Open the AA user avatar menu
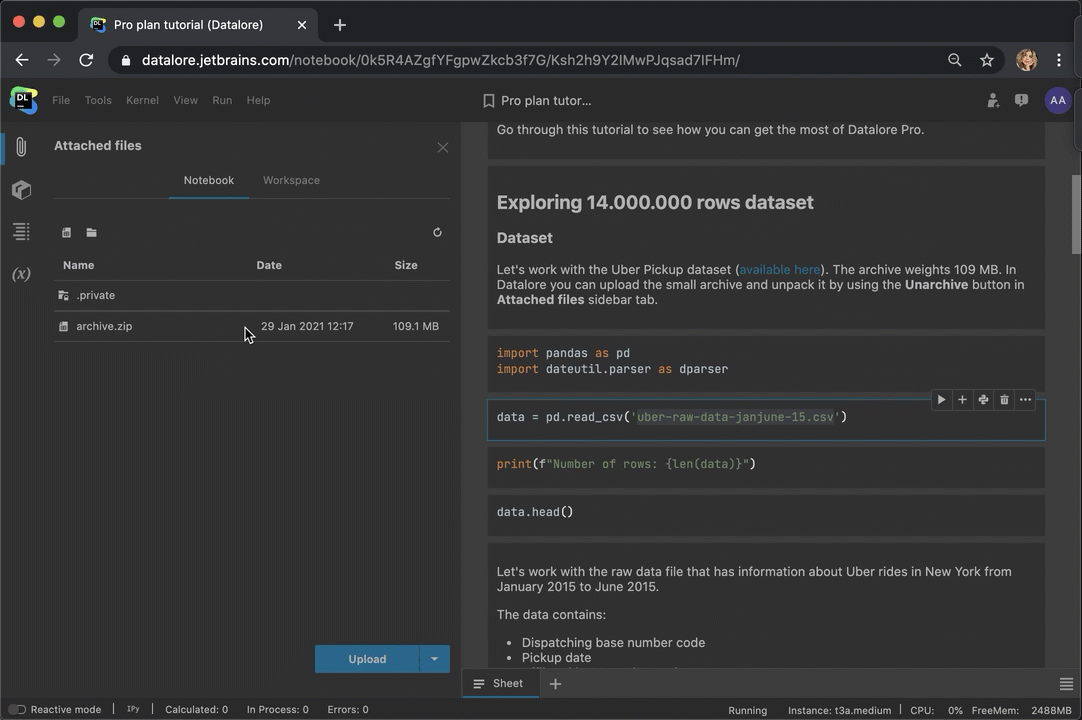The width and height of the screenshot is (1082, 720). tap(1058, 101)
